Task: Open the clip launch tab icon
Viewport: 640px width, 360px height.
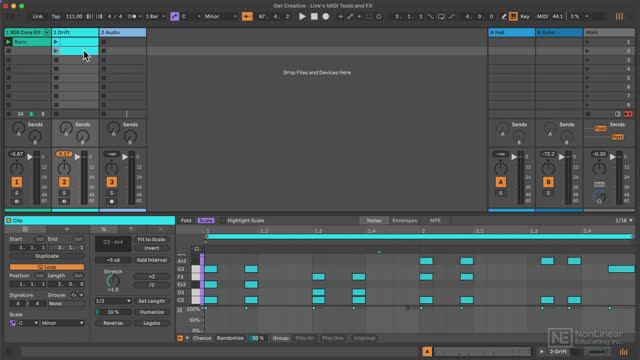Action: [x=67, y=229]
